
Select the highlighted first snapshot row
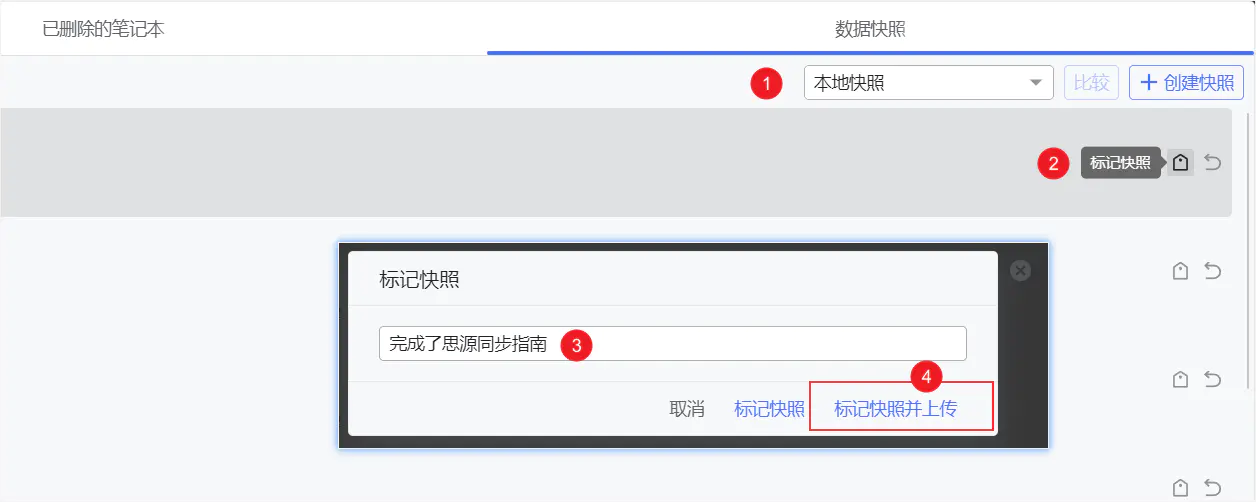[500, 162]
